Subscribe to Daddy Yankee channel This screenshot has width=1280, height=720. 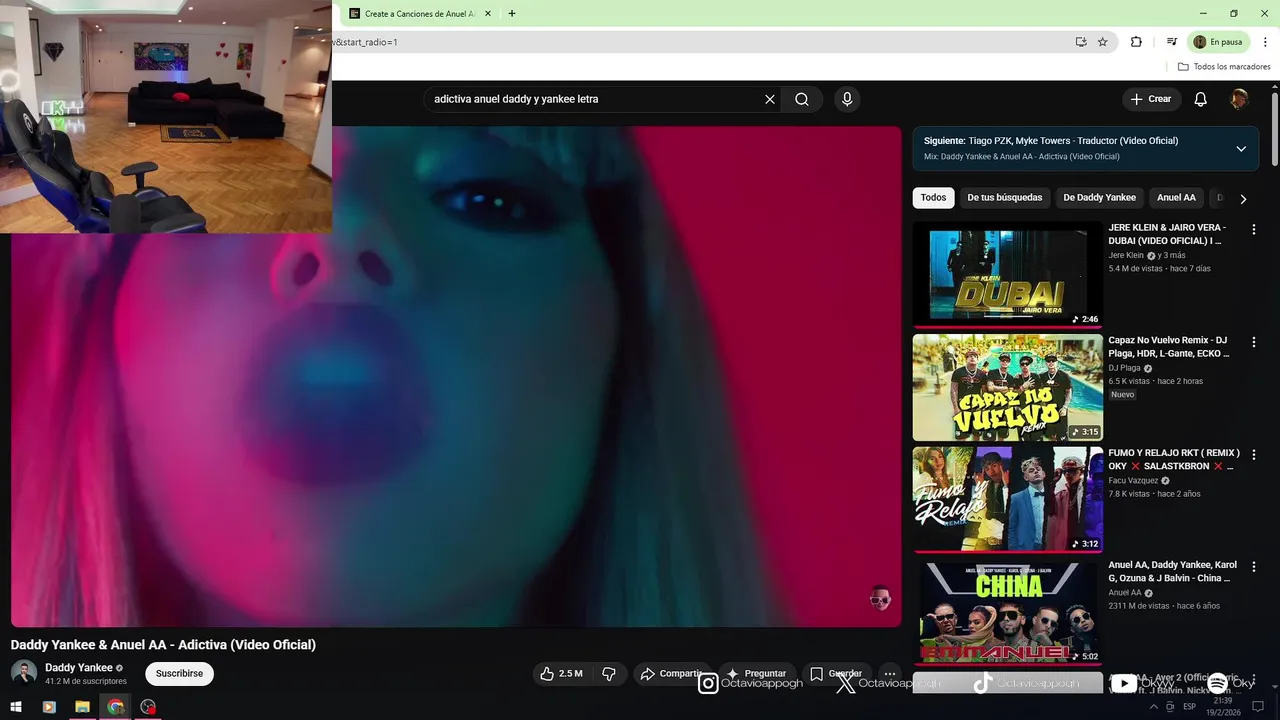pos(179,674)
